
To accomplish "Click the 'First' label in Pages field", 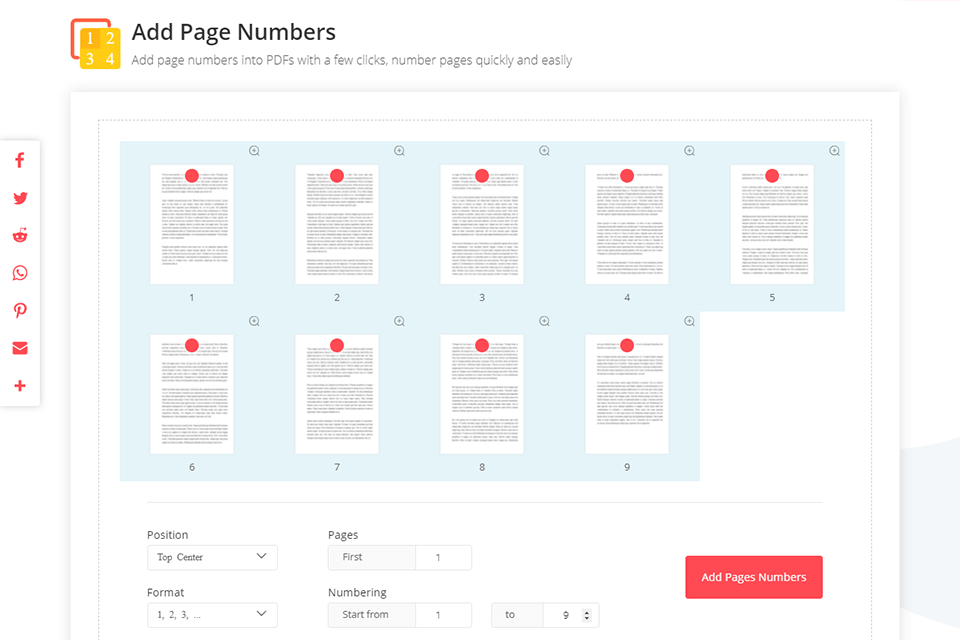I will [x=352, y=557].
